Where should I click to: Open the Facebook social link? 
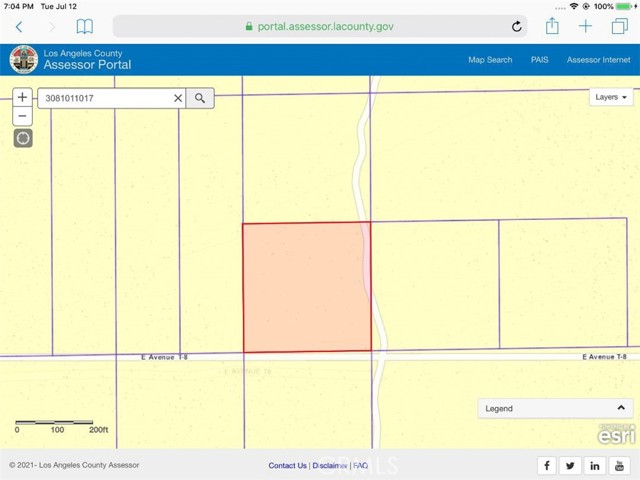pyautogui.click(x=547, y=465)
